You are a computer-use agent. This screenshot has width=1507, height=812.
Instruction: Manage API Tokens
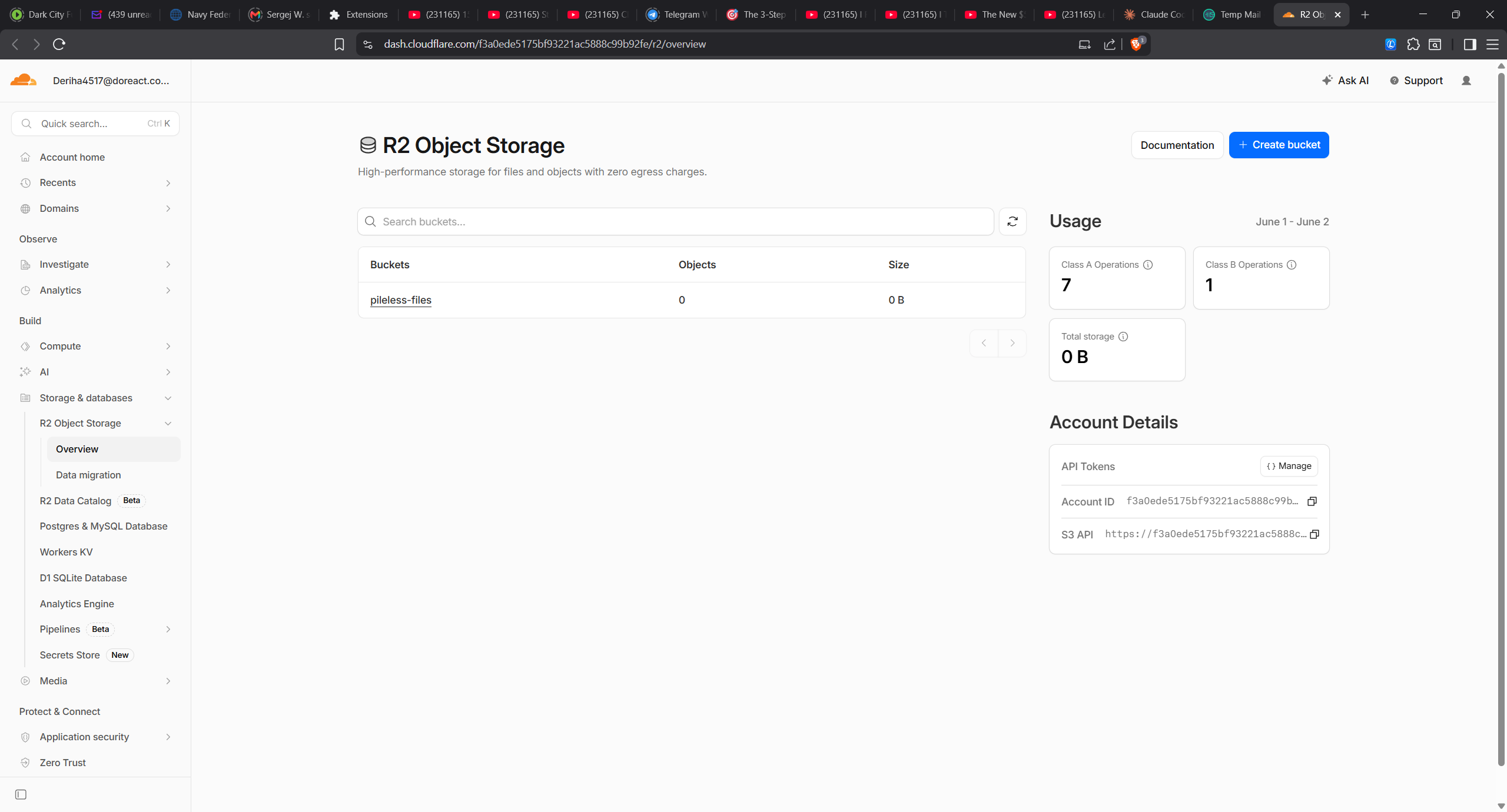click(1289, 466)
